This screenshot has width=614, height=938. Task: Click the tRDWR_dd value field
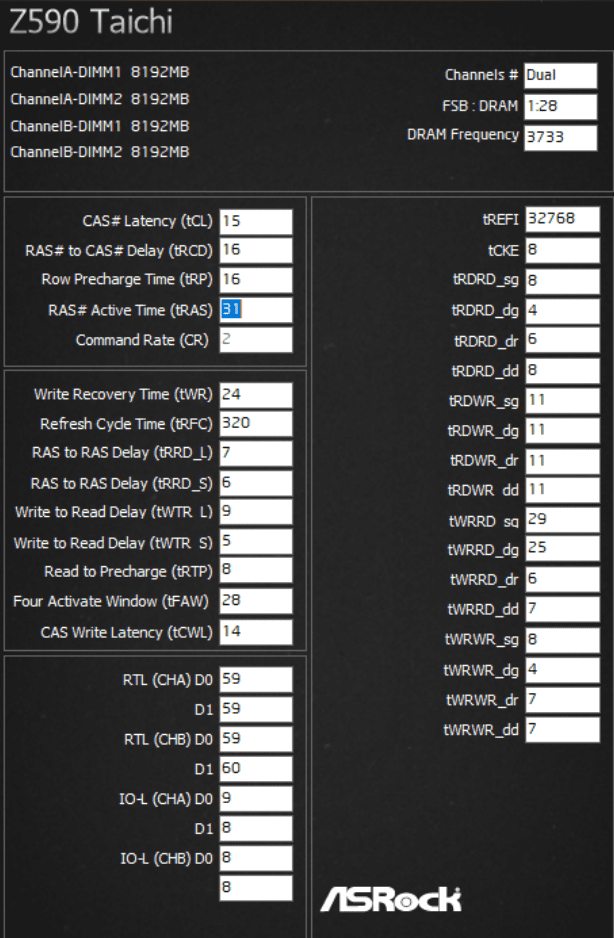click(x=563, y=491)
